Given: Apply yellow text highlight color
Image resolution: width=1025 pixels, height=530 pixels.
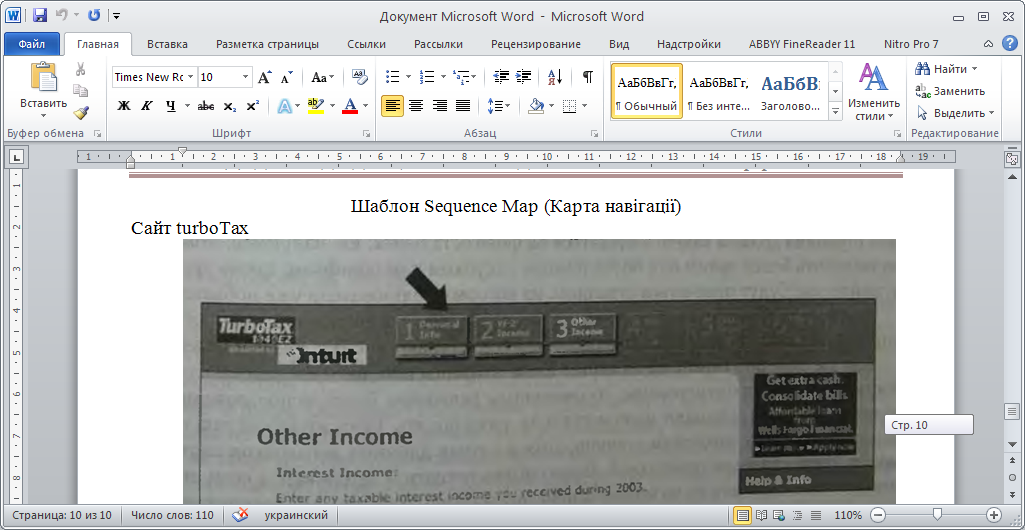Looking at the screenshot, I should 316,106.
